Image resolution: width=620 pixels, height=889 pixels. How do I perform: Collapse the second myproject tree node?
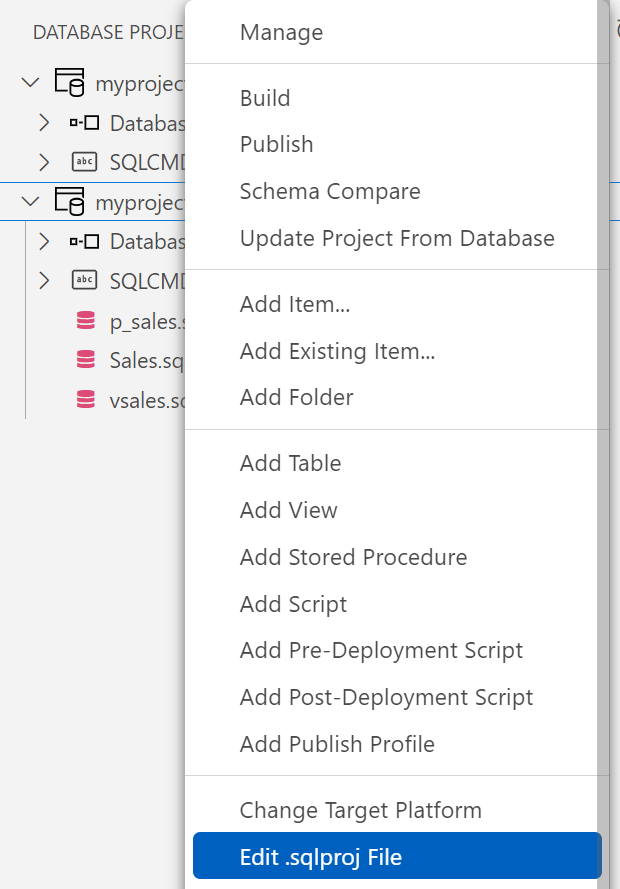click(x=31, y=202)
